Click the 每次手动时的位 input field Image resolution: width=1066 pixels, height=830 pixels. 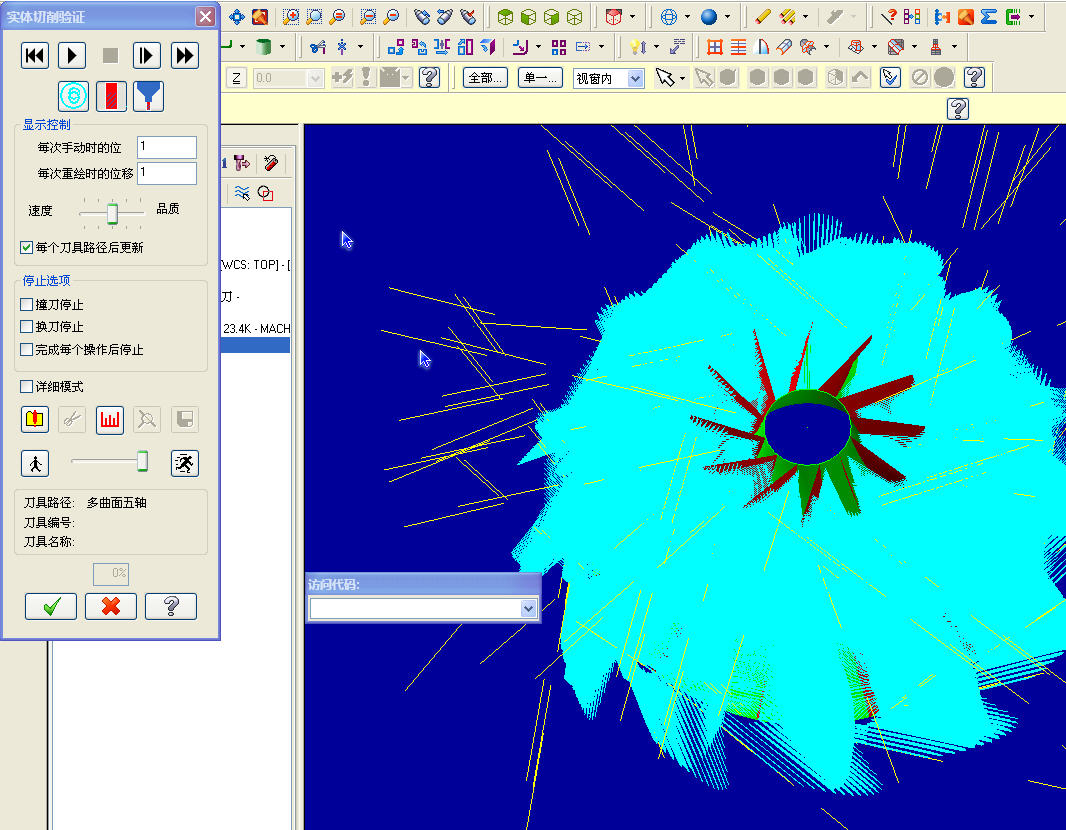167,147
